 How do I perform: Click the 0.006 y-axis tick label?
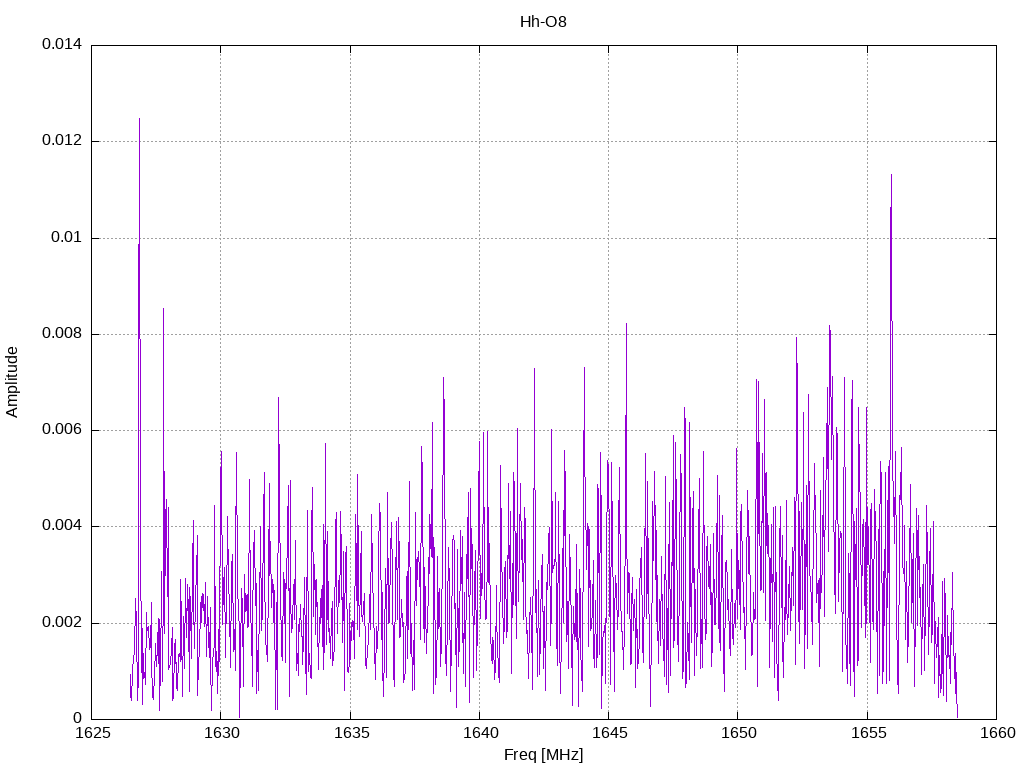(61, 430)
